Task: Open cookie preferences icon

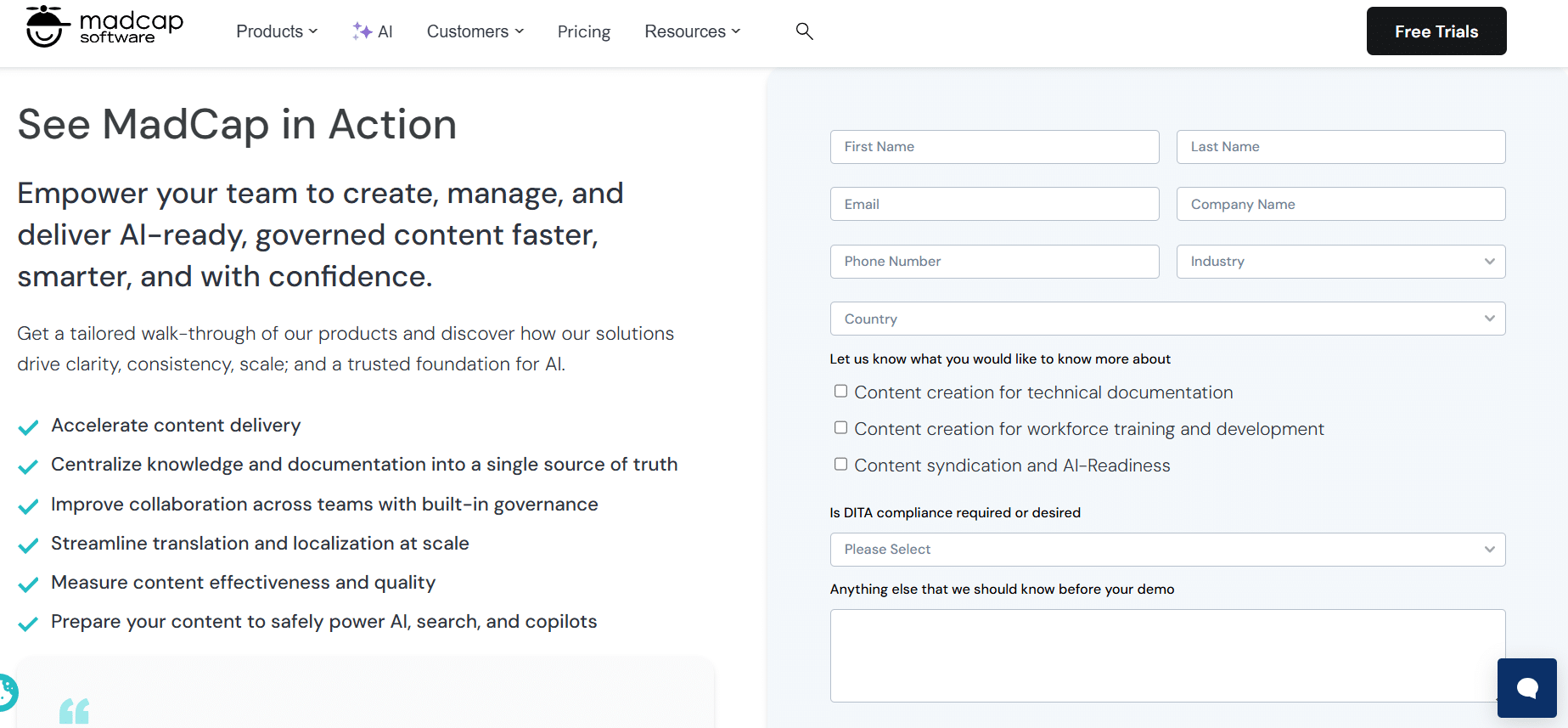Action: click(7, 691)
